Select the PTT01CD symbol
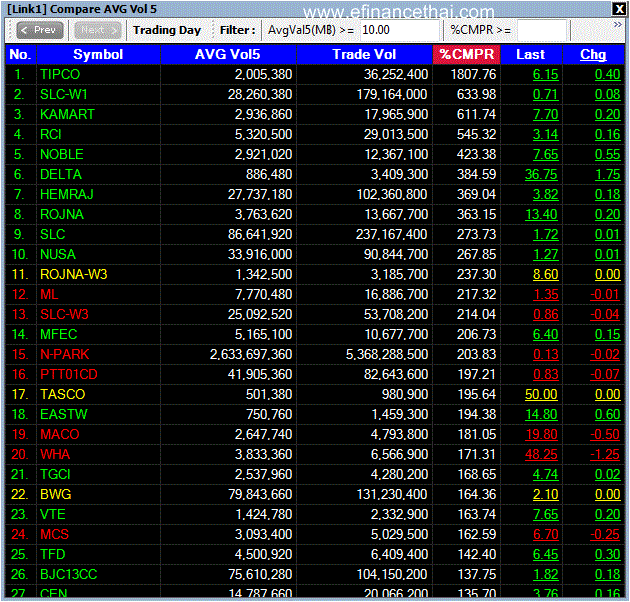 click(69, 375)
